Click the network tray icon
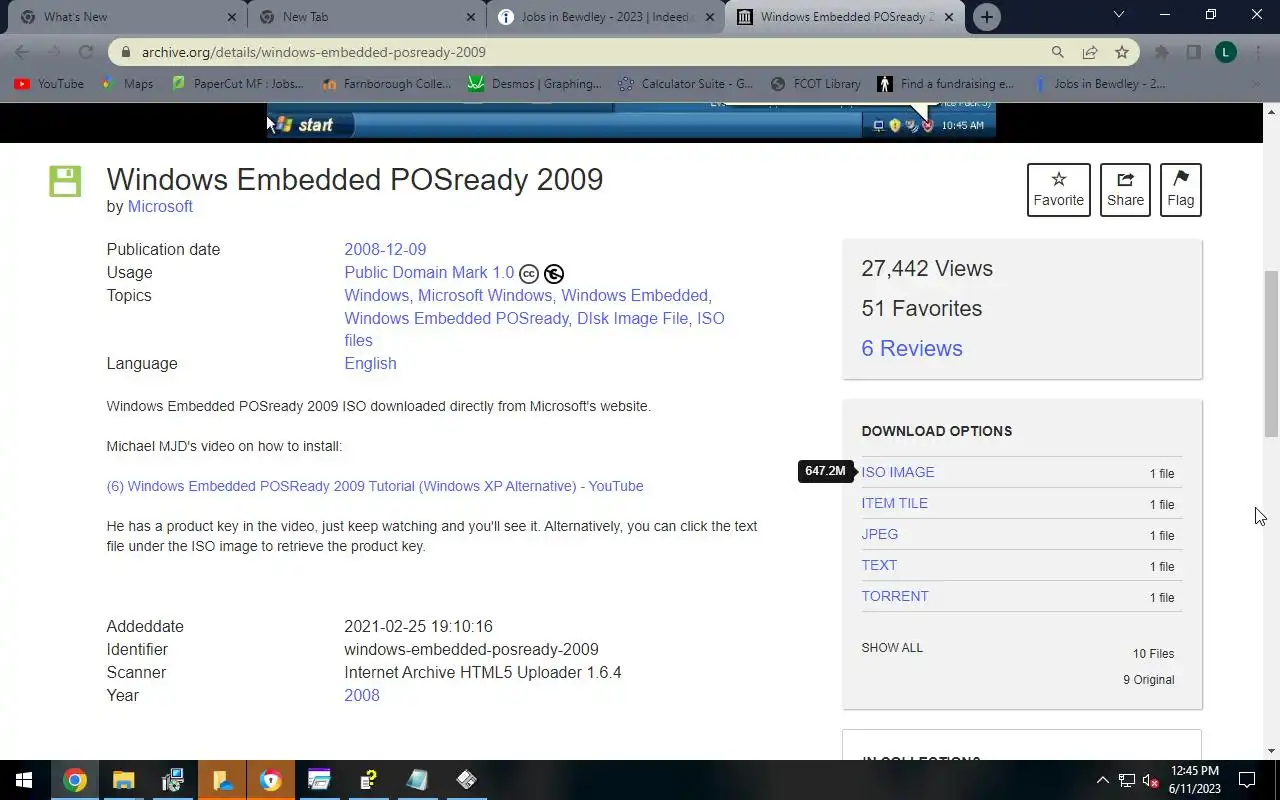Image resolution: width=1280 pixels, height=800 pixels. pos(1127,781)
